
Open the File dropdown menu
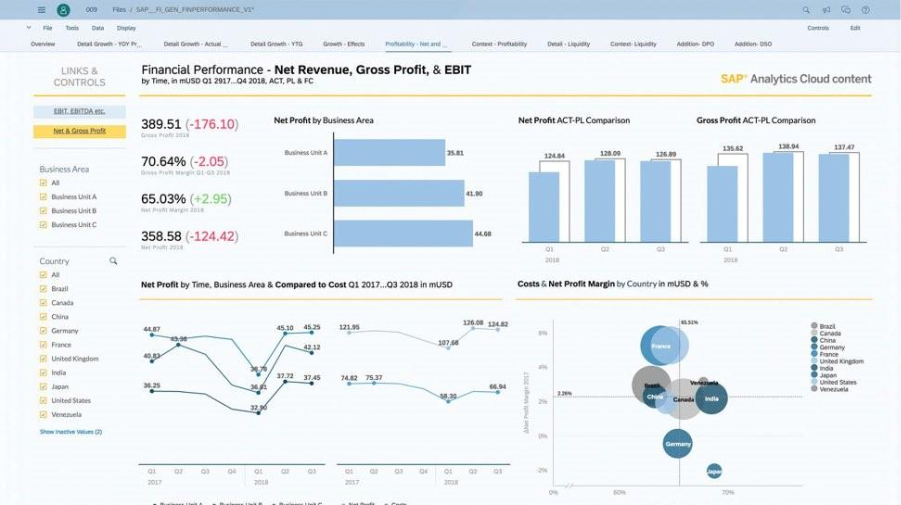click(47, 28)
